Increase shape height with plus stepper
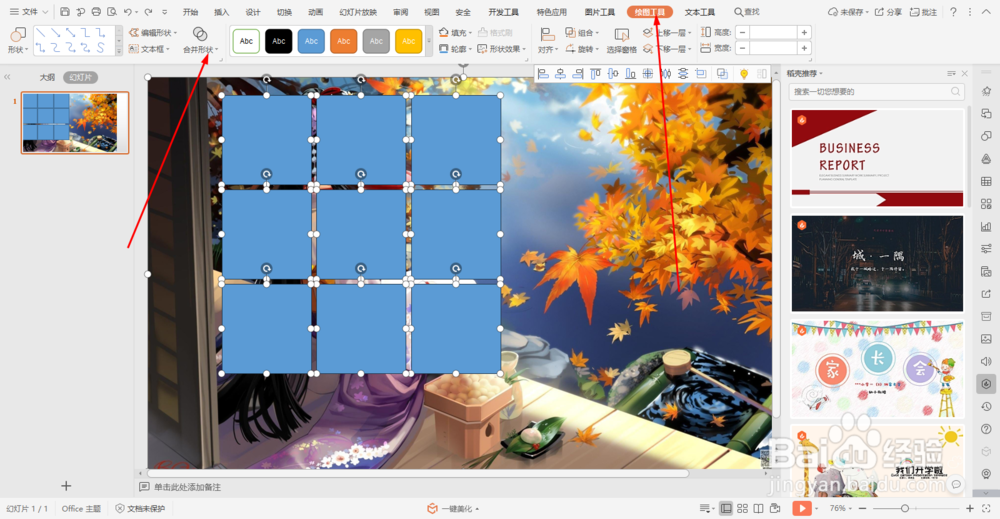 pos(804,33)
